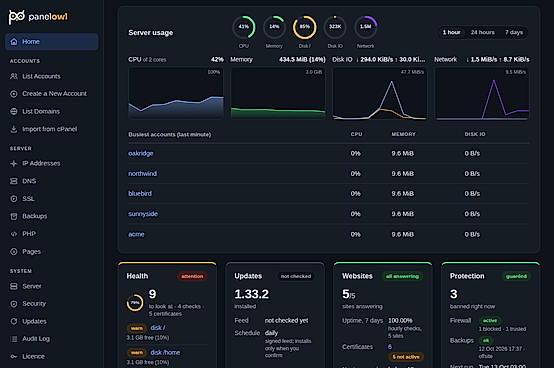This screenshot has height=368, width=554.
Task: Open the disk /home warning link
Action: pyautogui.click(x=165, y=352)
